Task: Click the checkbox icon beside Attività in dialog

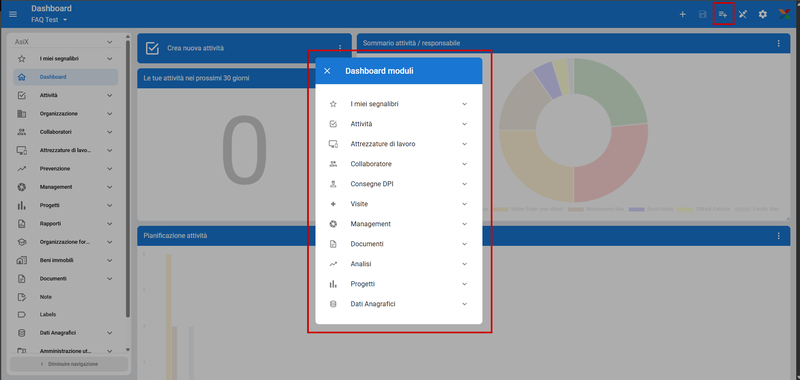Action: point(333,124)
